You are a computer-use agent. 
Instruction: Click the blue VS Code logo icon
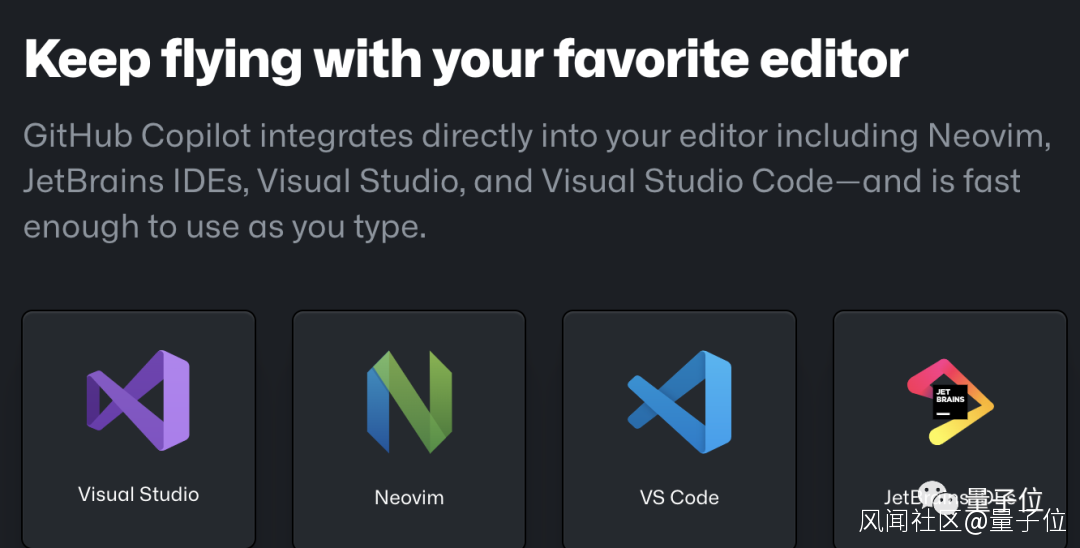point(679,402)
